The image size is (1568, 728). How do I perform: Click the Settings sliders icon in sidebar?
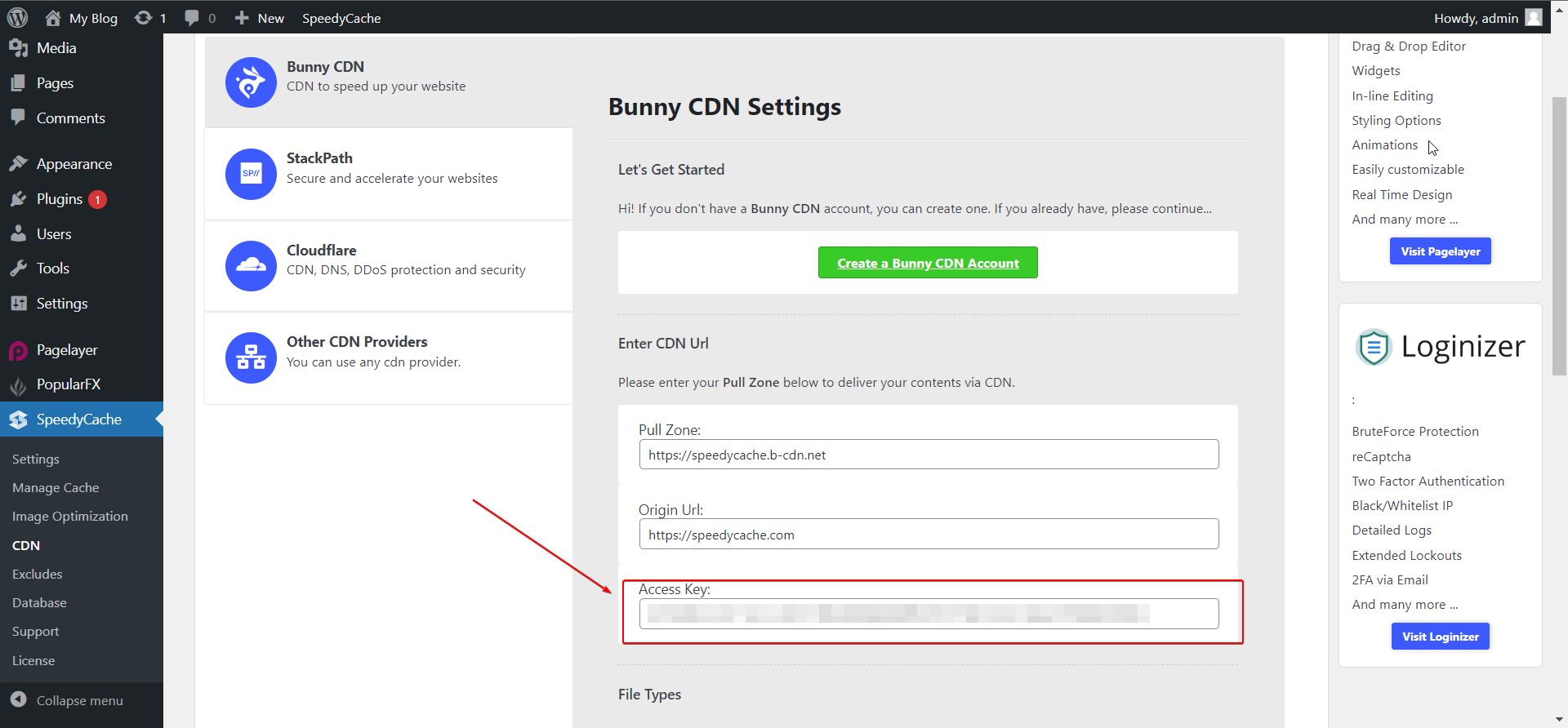18,303
